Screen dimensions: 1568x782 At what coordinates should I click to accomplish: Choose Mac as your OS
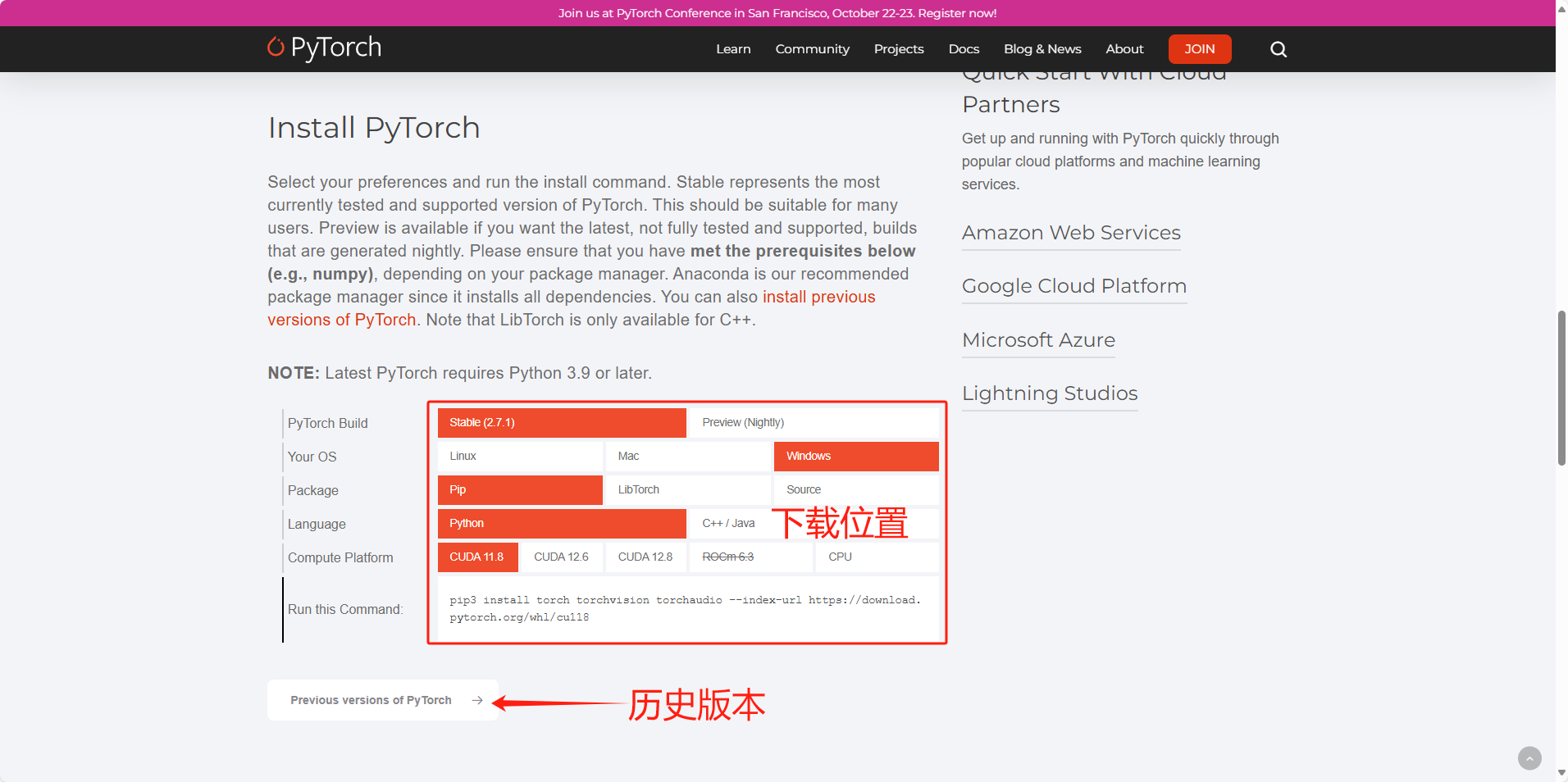pyautogui.click(x=688, y=457)
